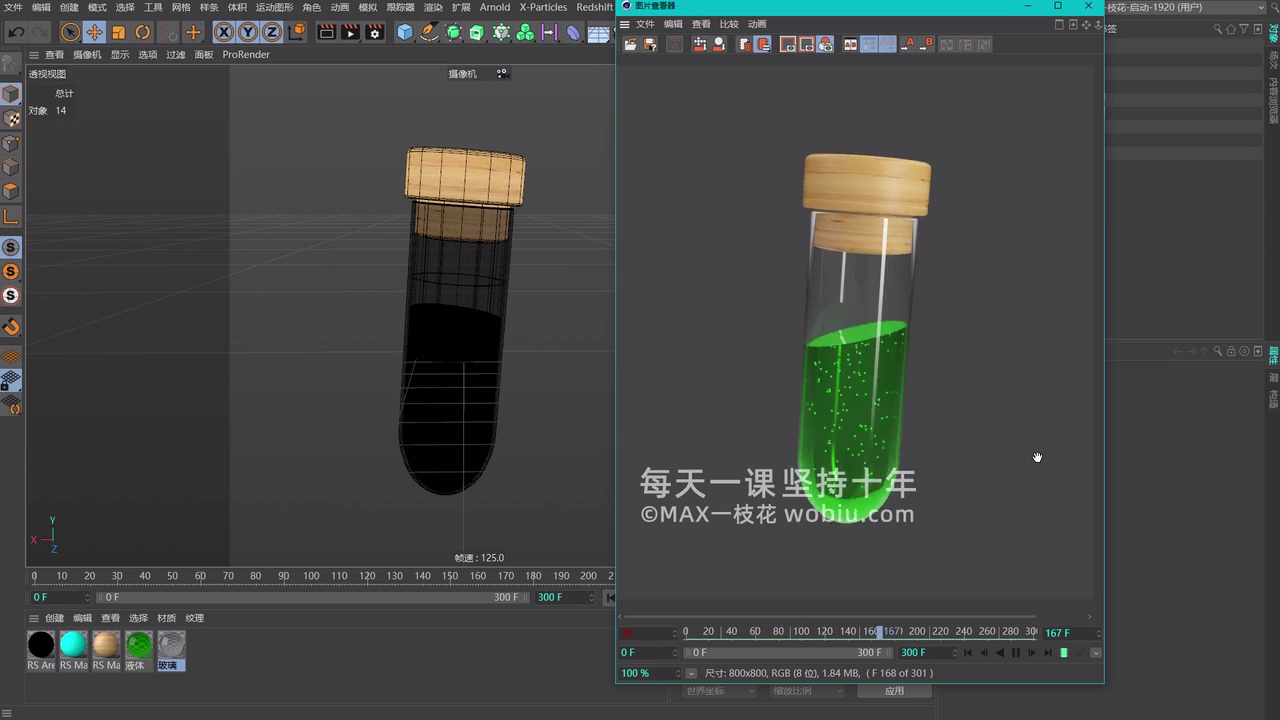Toggle the Z axis lock

(x=272, y=32)
